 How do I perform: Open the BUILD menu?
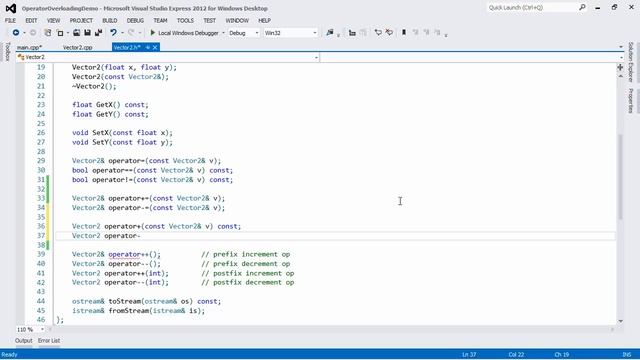coord(109,20)
